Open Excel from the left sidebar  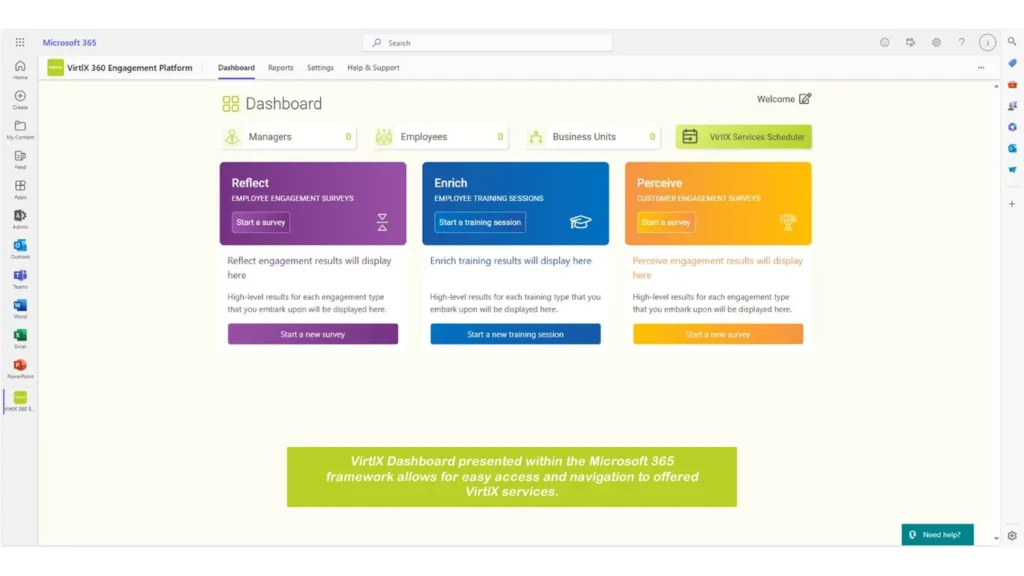click(20, 337)
